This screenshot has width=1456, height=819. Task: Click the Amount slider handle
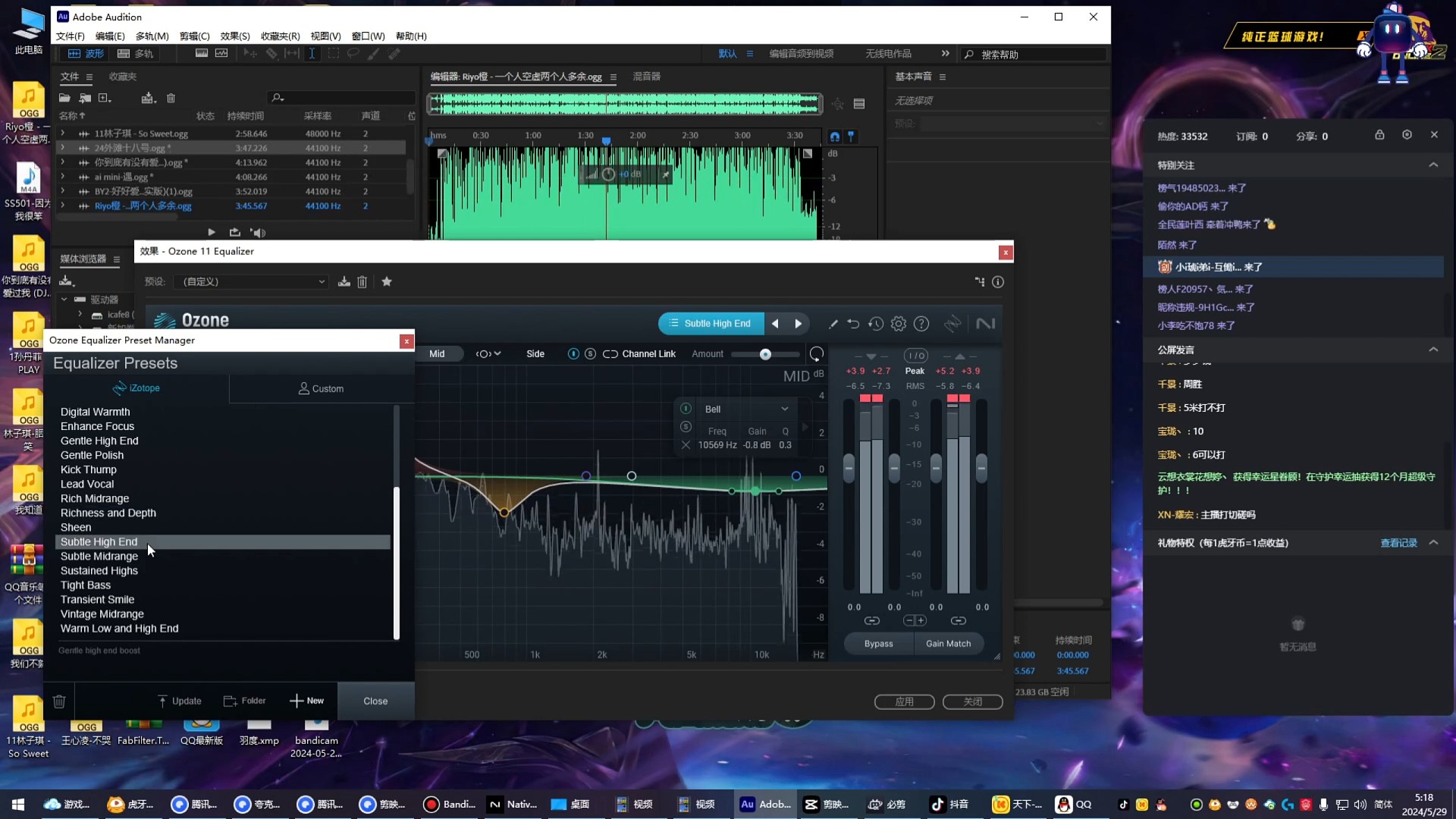[x=765, y=354]
